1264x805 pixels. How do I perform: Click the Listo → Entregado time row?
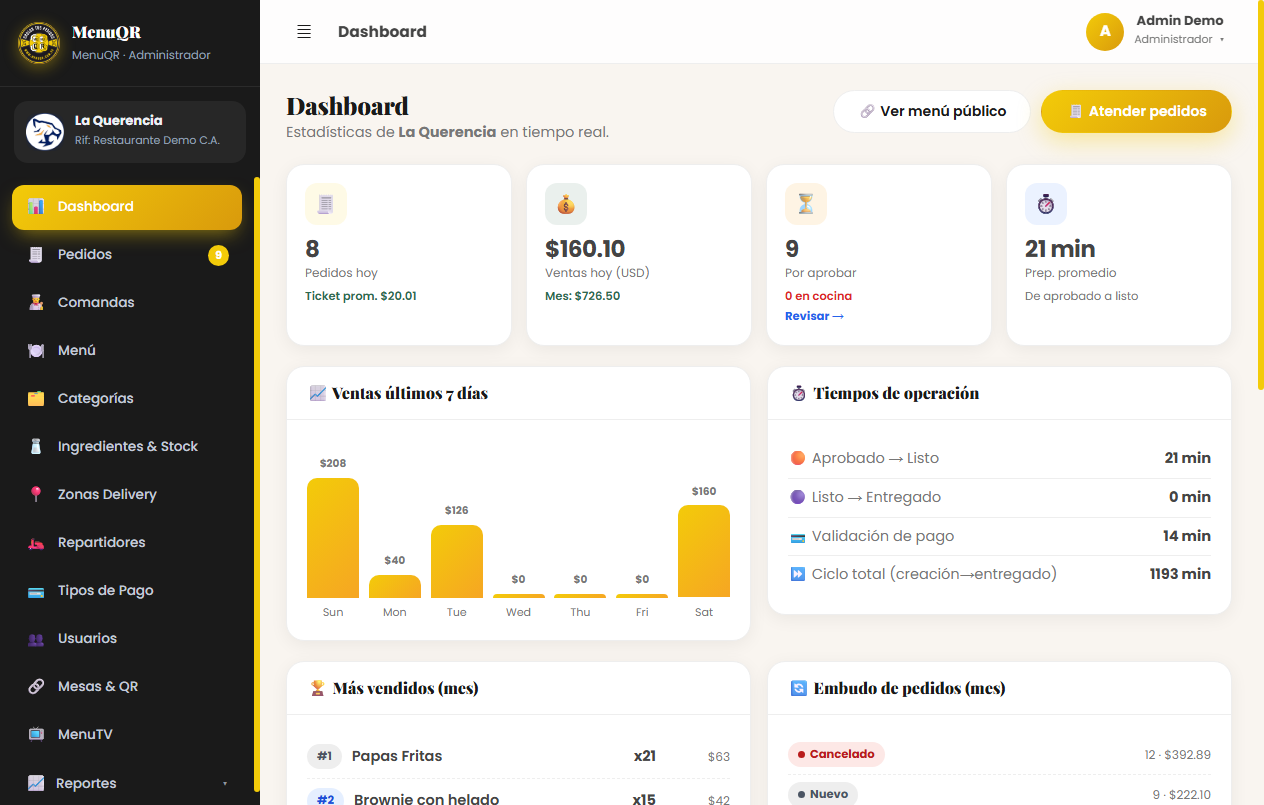[1000, 497]
